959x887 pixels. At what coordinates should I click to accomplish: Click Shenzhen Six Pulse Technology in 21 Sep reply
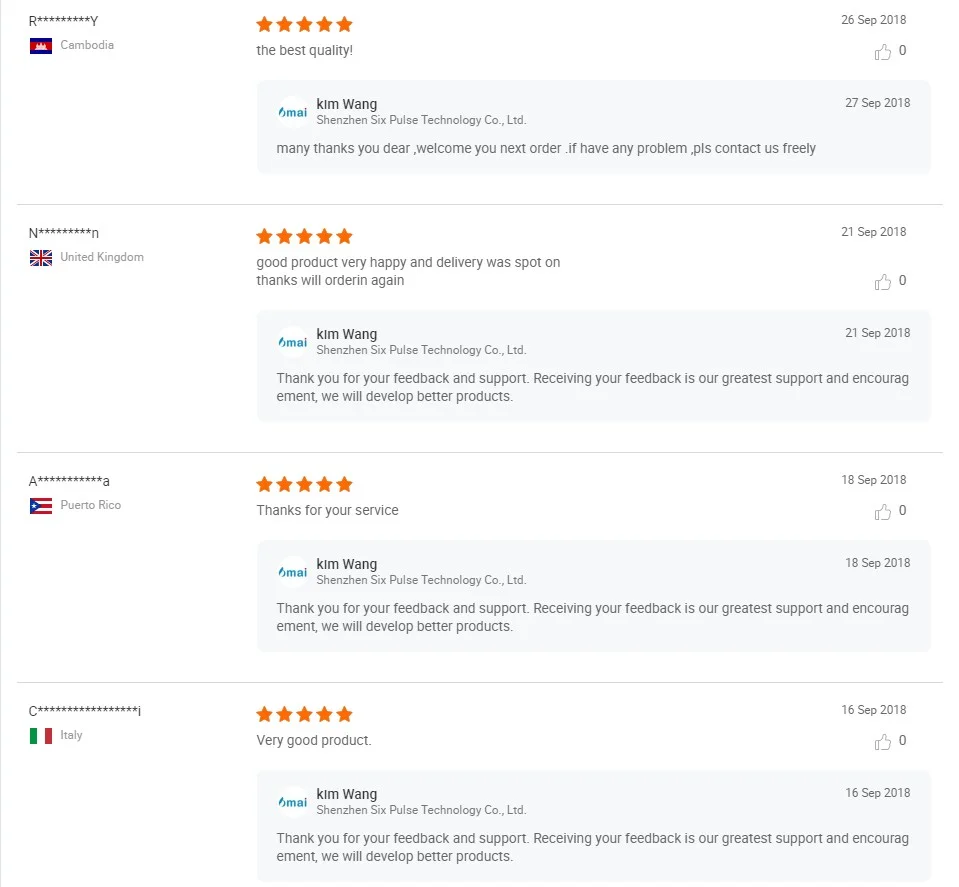click(421, 350)
